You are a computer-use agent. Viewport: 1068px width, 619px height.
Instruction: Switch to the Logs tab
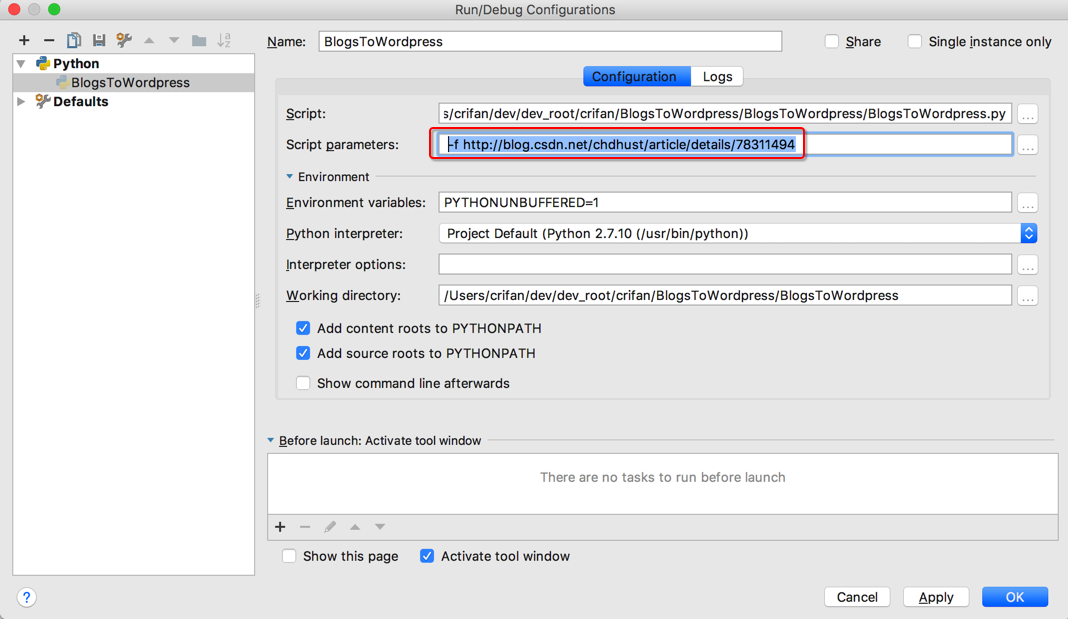pos(717,77)
